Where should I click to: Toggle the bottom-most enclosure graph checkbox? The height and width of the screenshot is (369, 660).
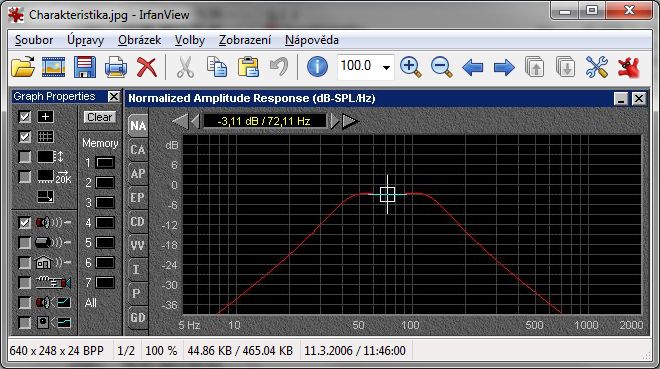point(25,323)
